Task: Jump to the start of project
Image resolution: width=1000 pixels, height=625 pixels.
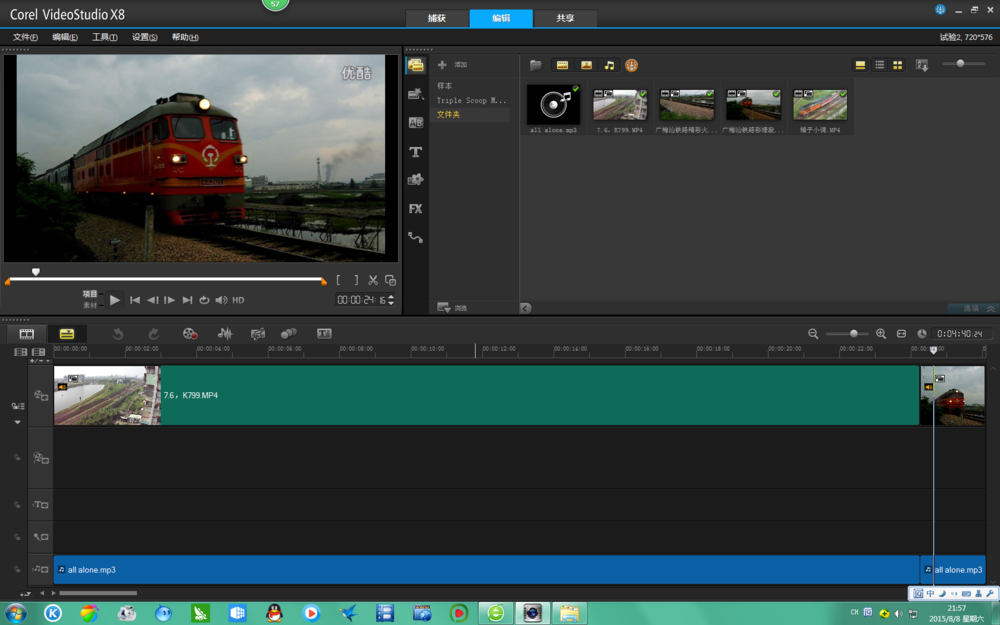Action: tap(135, 300)
